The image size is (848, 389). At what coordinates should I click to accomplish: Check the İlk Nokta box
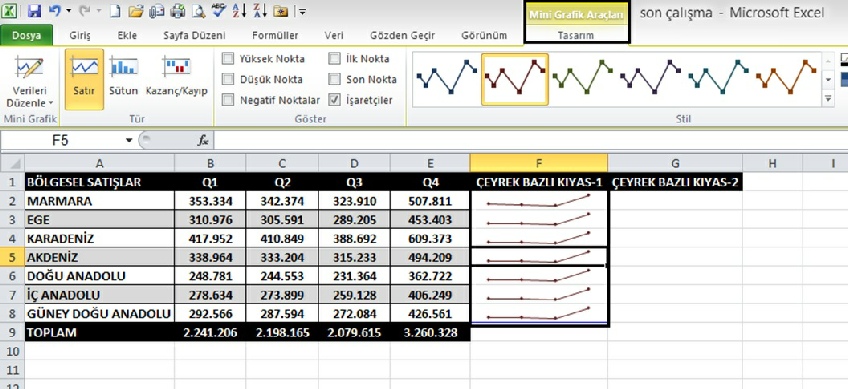click(335, 58)
